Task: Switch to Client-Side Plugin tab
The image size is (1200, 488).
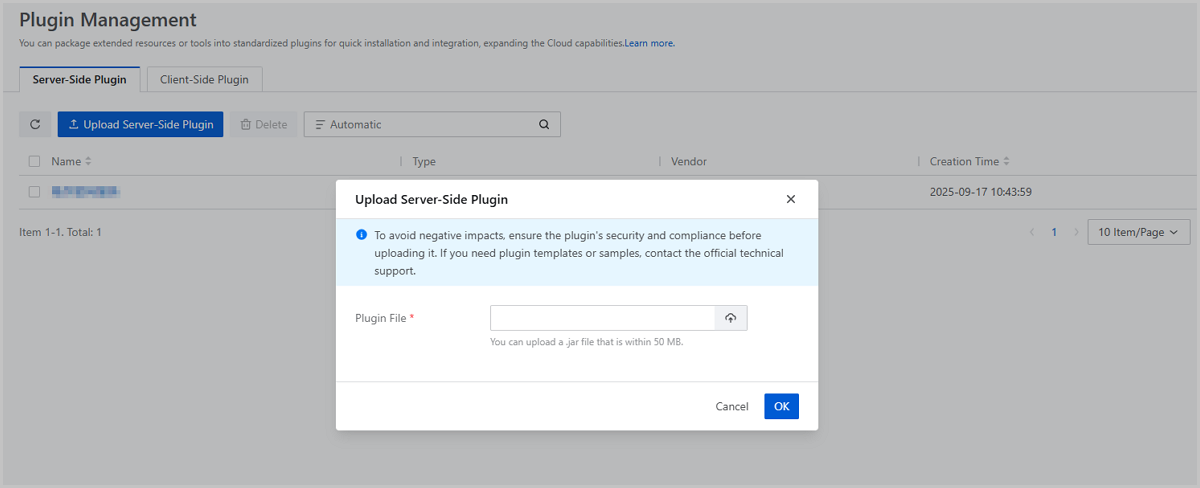Action: click(x=204, y=79)
